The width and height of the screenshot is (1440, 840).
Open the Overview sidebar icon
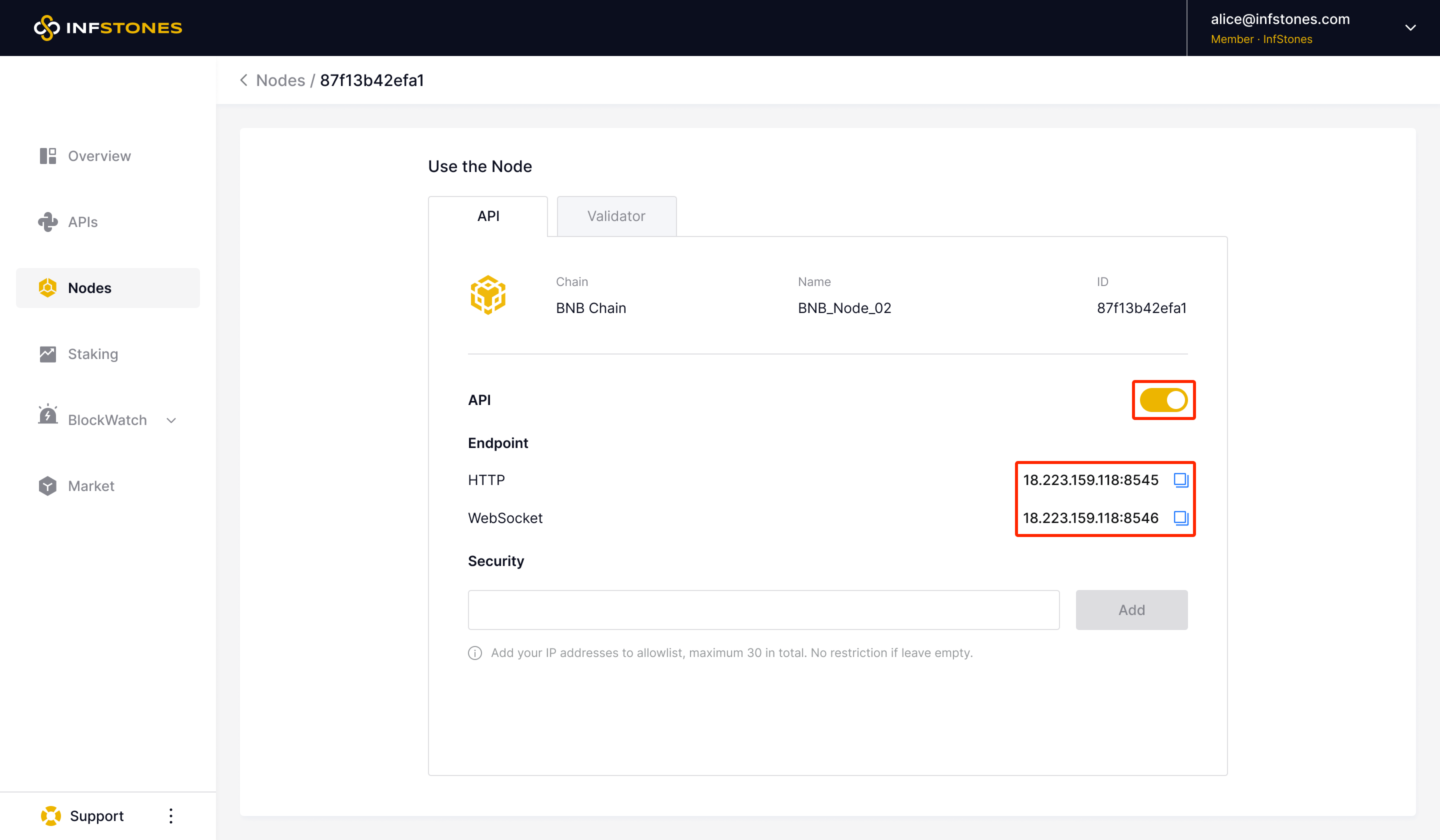tap(48, 156)
